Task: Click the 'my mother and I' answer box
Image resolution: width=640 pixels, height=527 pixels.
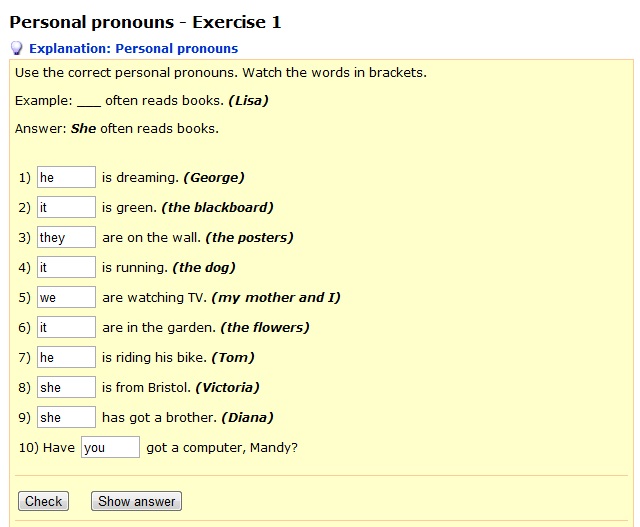Action: pos(67,297)
